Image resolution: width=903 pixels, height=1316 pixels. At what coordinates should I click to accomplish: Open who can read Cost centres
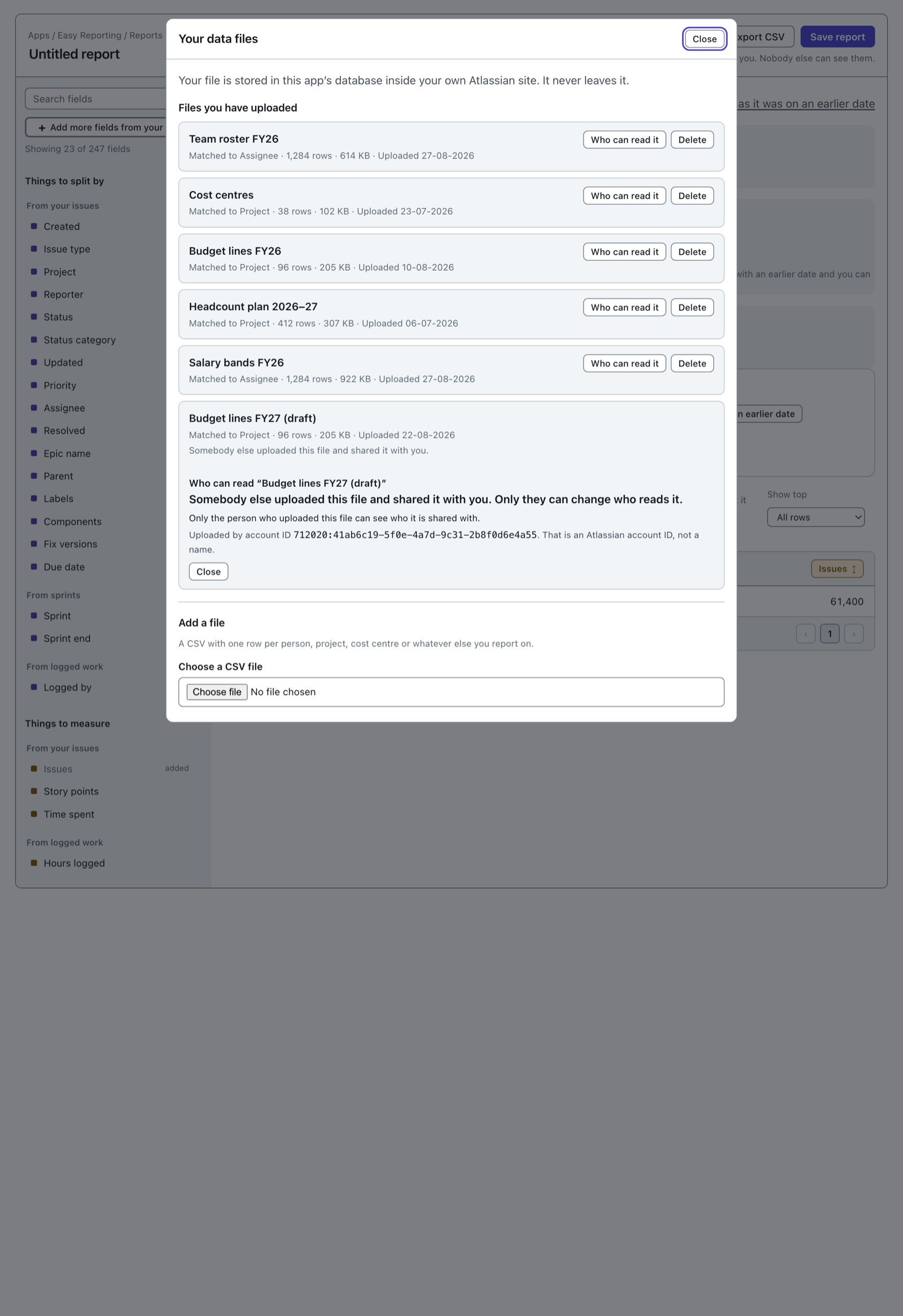coord(624,196)
